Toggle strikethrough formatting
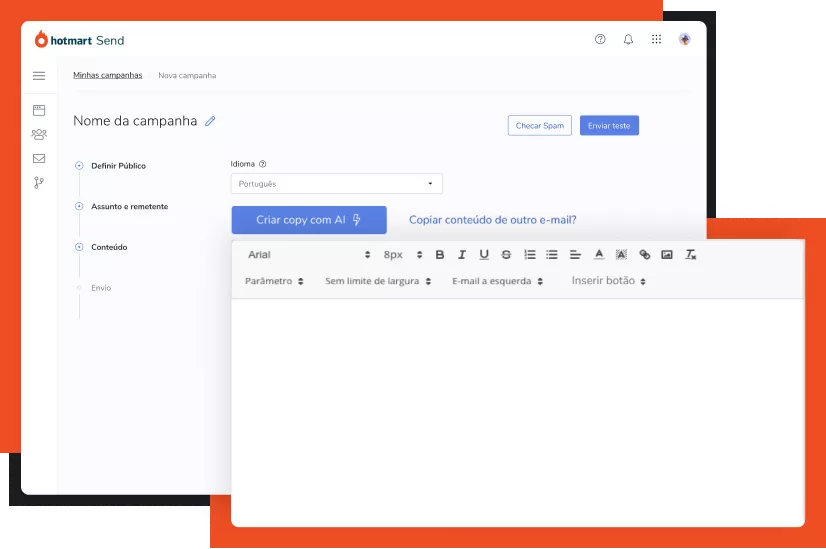The image size is (826, 549). (x=506, y=255)
